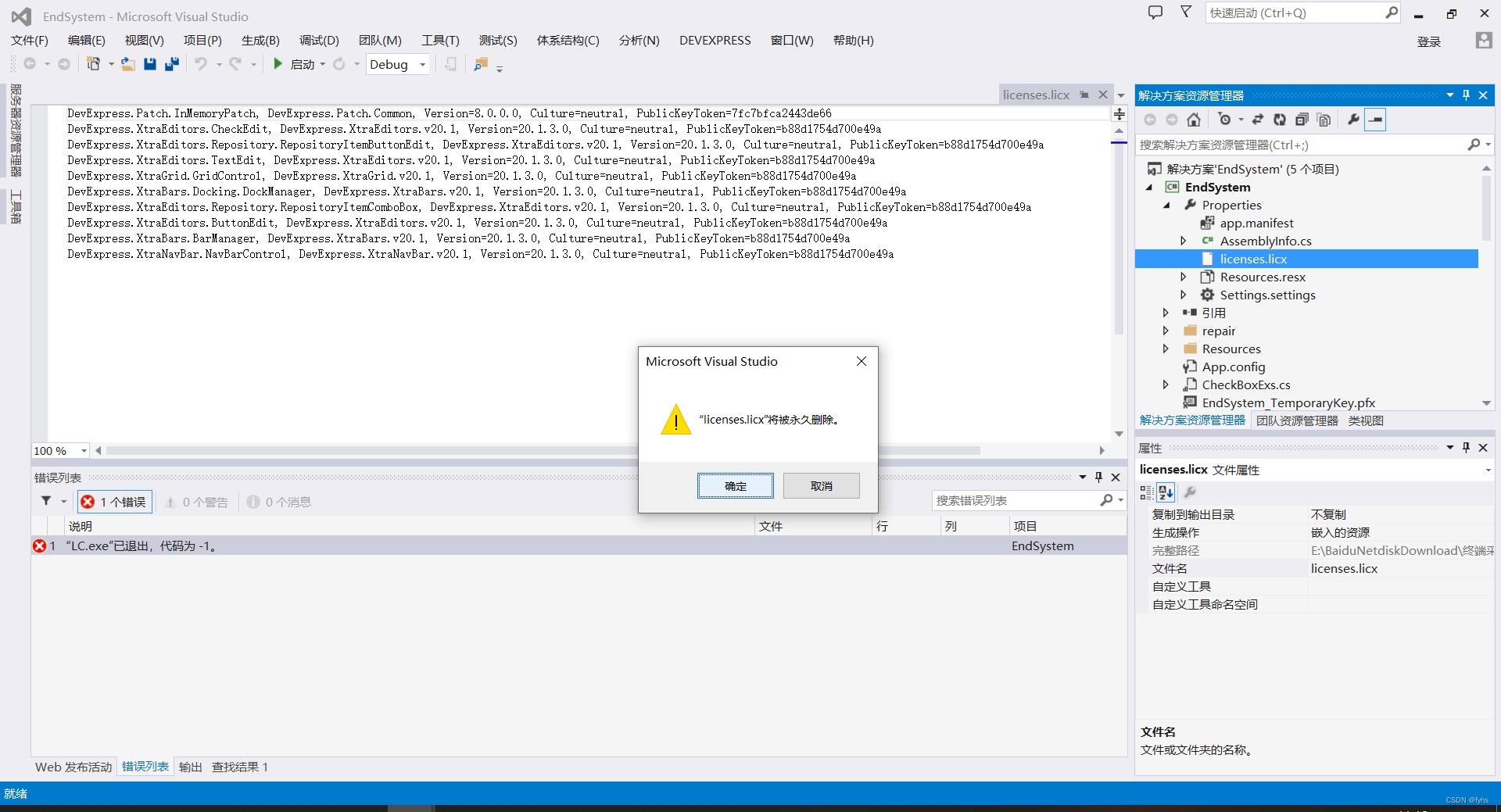This screenshot has width=1501, height=812.
Task: Click the 启动 start button label
Action: (303, 64)
